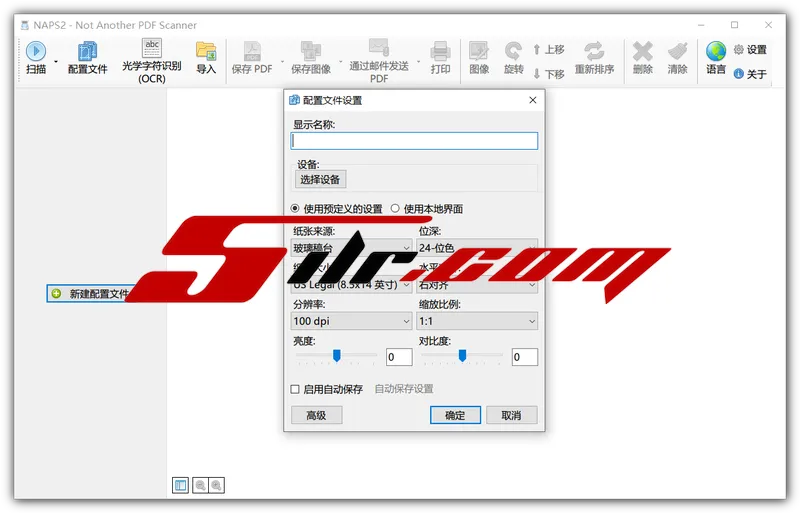Click the 取消 cancel button
The image size is (800, 513).
point(512,415)
